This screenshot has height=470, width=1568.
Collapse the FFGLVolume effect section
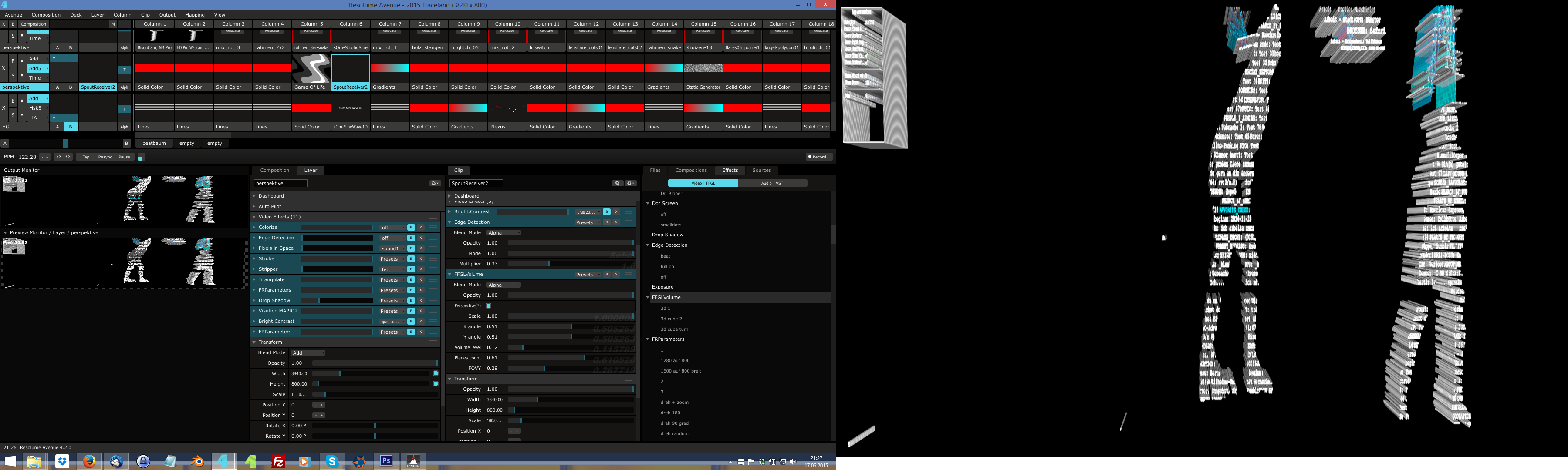450,274
